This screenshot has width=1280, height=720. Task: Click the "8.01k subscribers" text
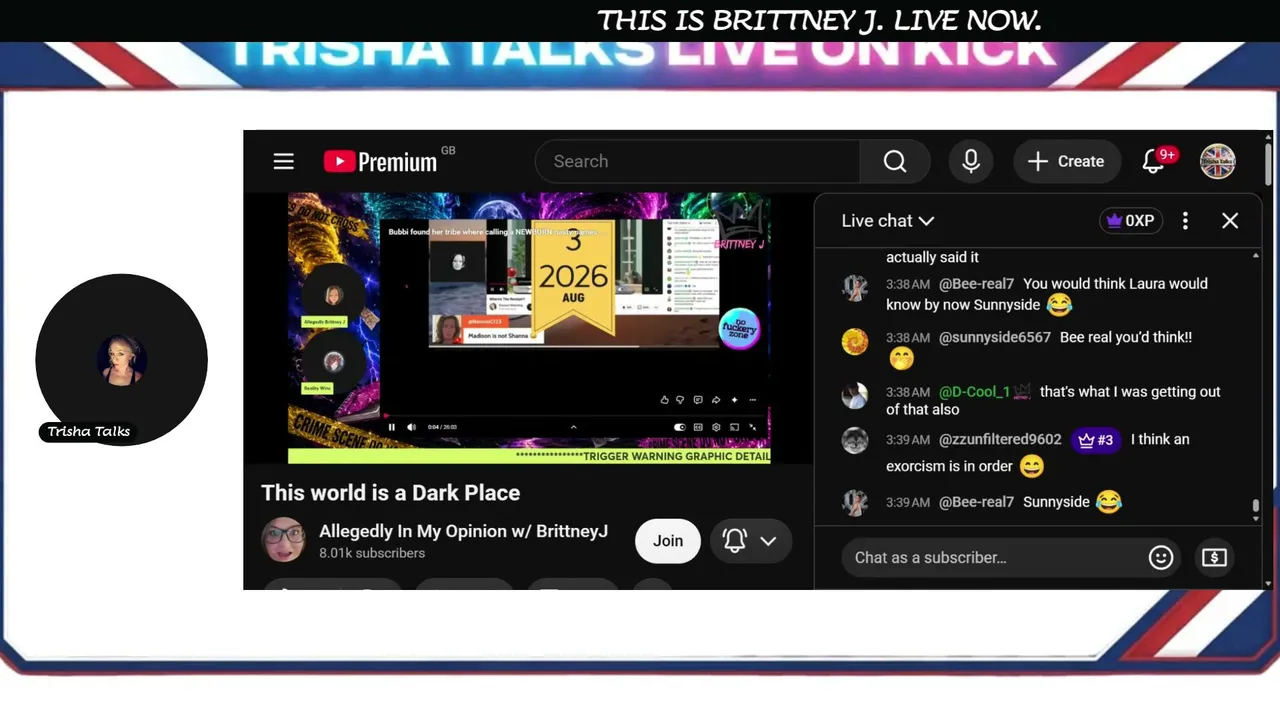372,553
